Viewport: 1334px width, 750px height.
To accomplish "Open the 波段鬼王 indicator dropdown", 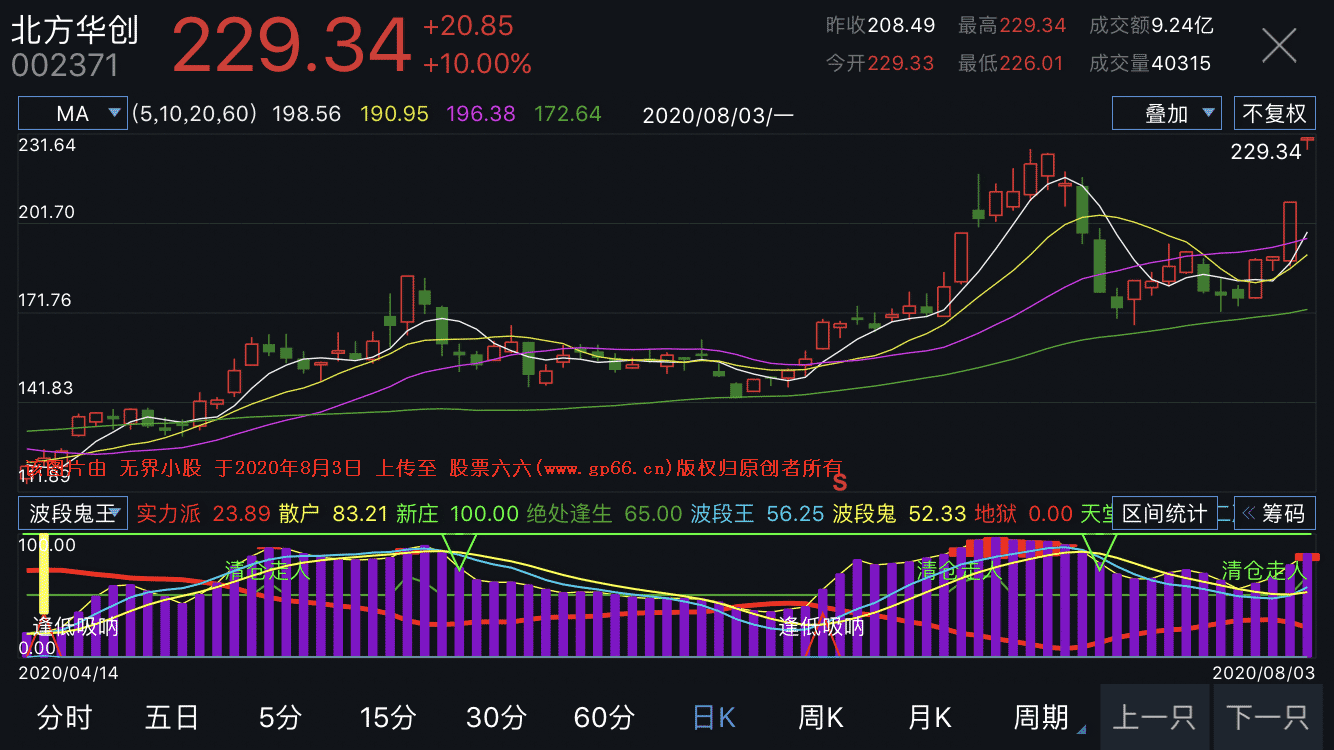I will 72,514.
